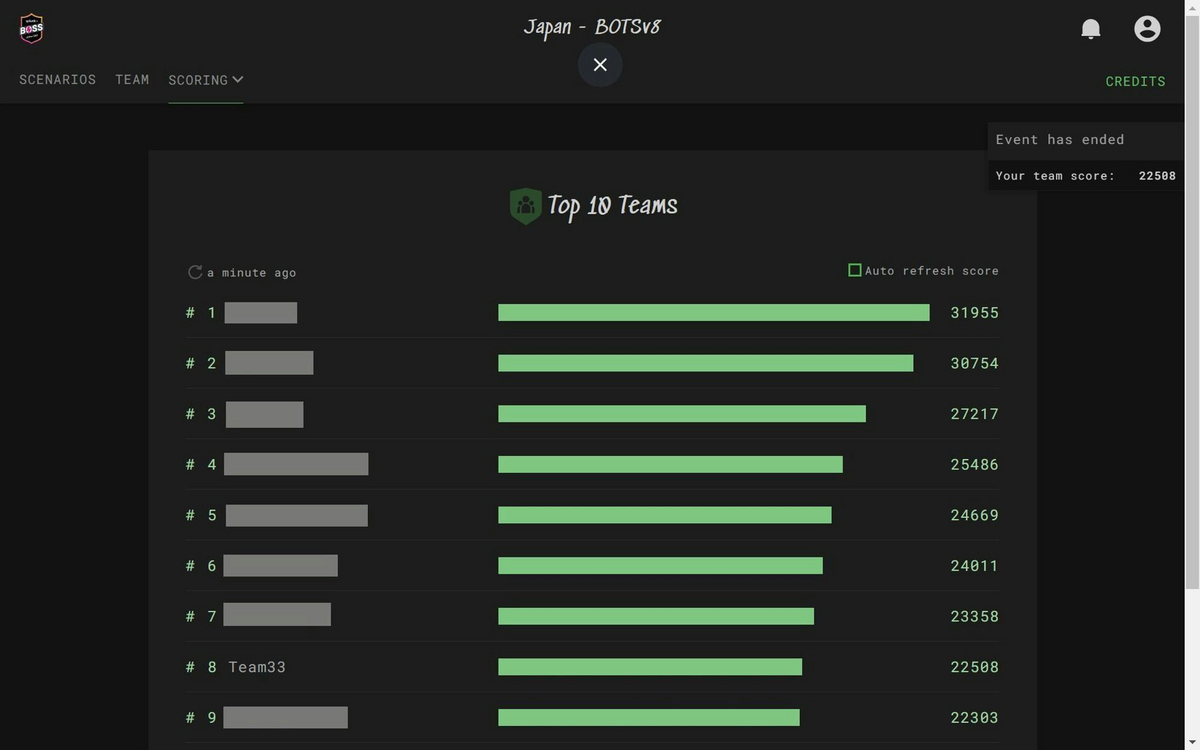Open the notifications bell

(x=1089, y=28)
